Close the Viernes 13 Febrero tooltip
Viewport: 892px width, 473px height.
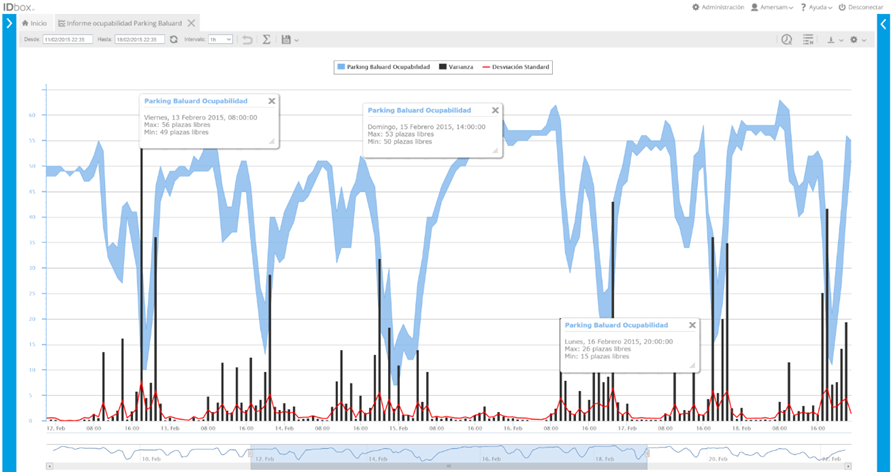point(271,101)
